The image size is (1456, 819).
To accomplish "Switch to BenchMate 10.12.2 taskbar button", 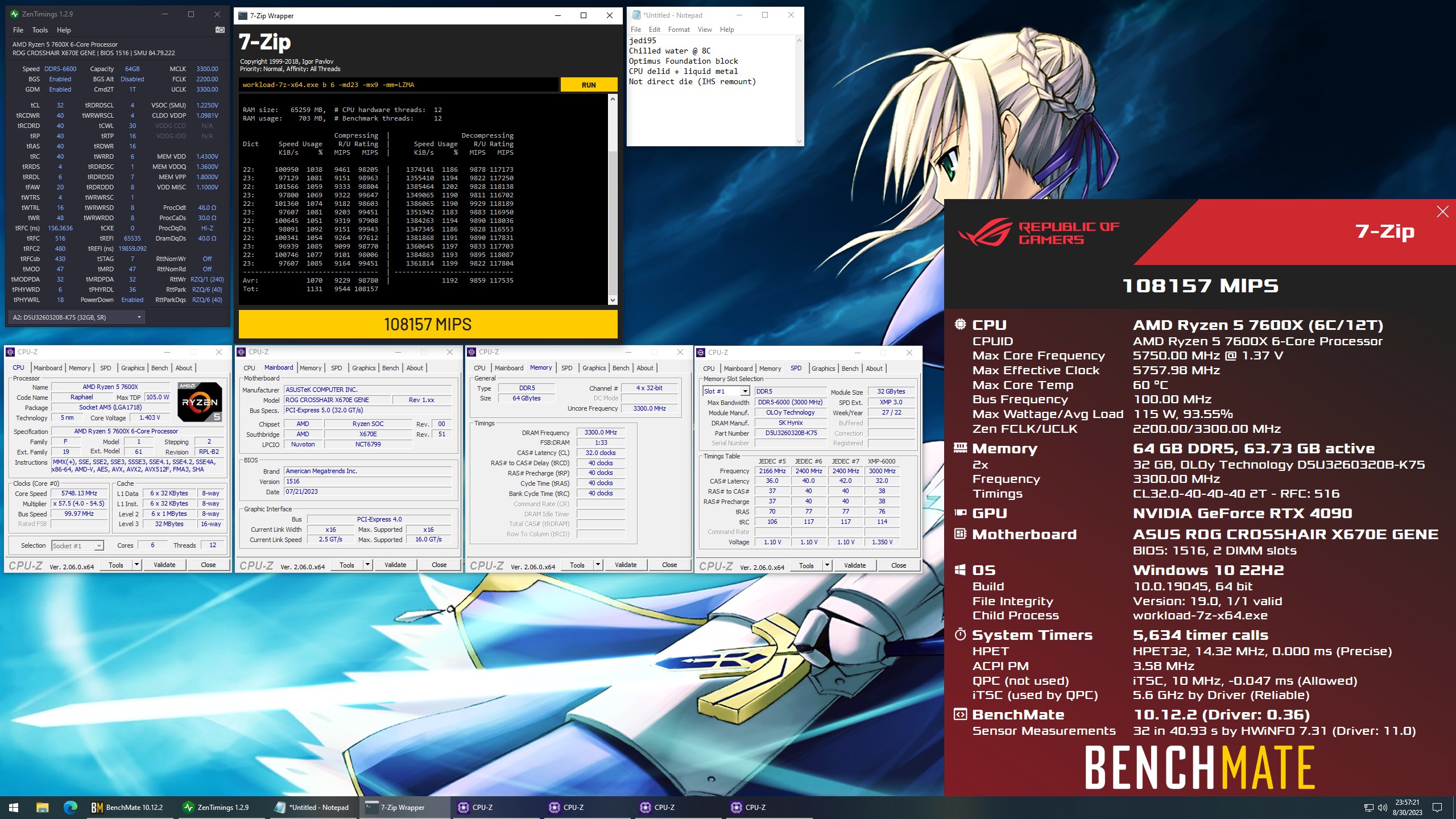I will [x=131, y=807].
